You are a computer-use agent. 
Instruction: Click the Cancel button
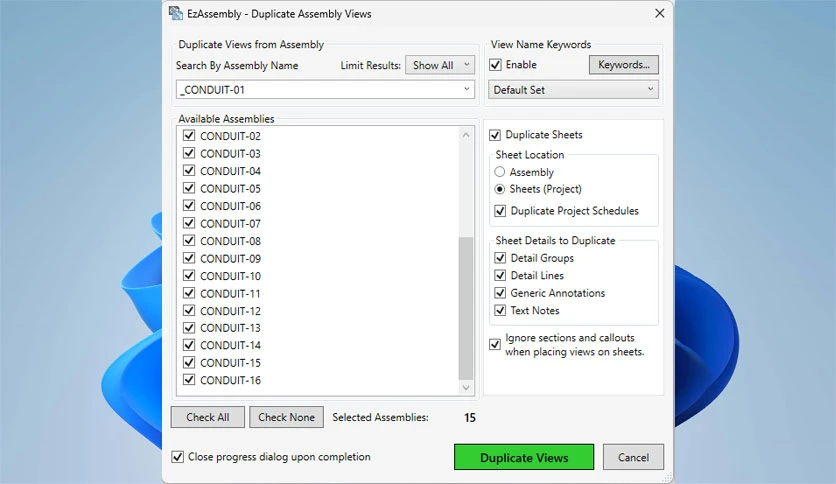pos(633,457)
